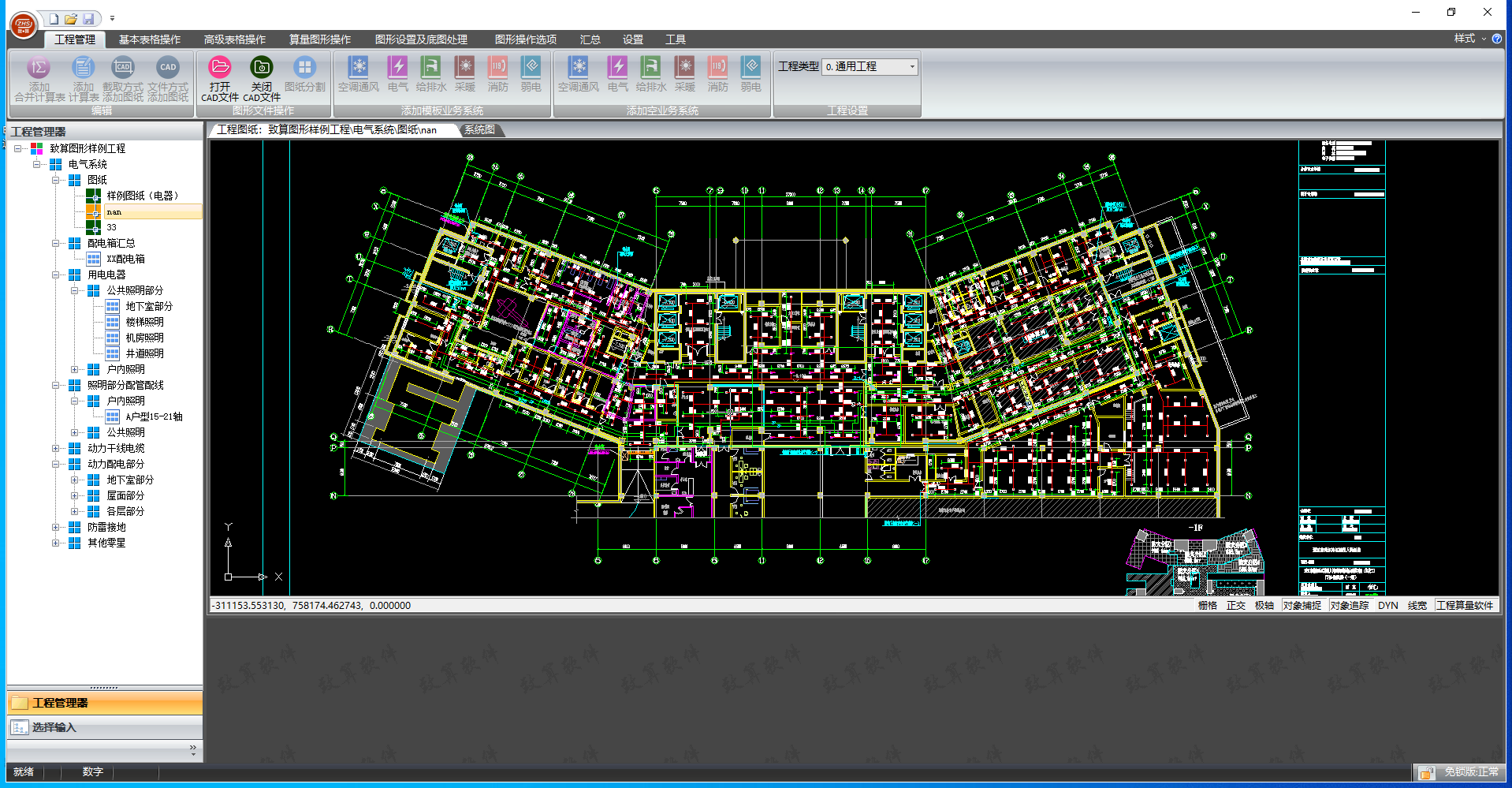Click 关闭CAD文件 icon
1512x788 pixels.
(x=262, y=78)
